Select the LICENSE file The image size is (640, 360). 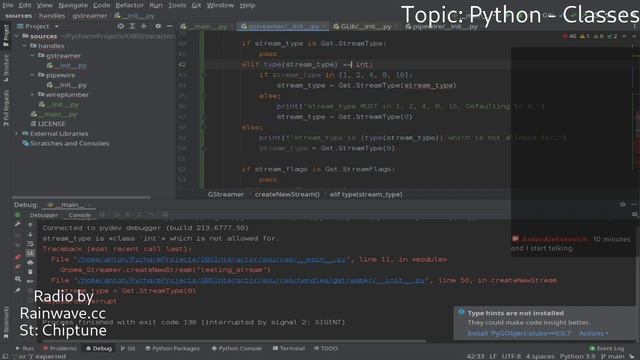[x=48, y=124]
